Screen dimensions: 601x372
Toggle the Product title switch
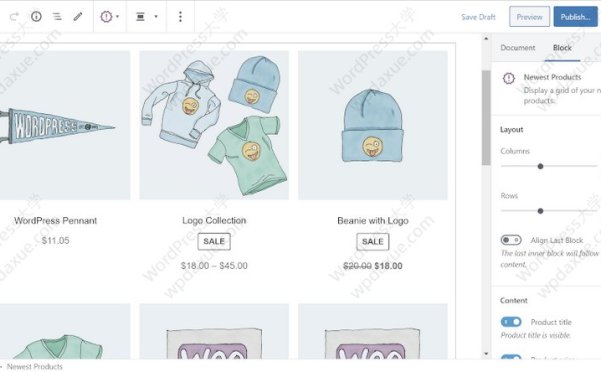tap(511, 322)
